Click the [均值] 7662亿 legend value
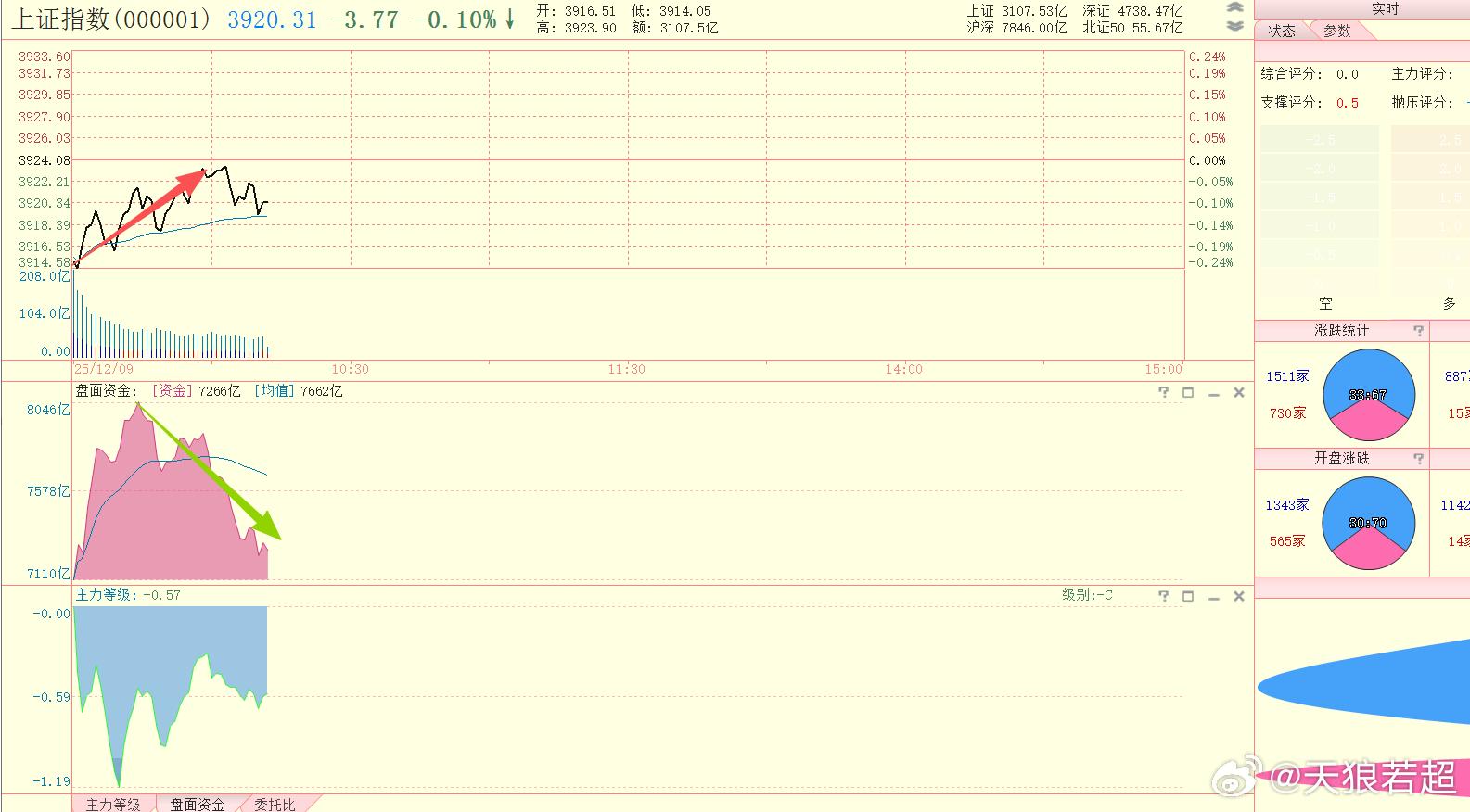The width and height of the screenshot is (1470, 812). tap(298, 391)
